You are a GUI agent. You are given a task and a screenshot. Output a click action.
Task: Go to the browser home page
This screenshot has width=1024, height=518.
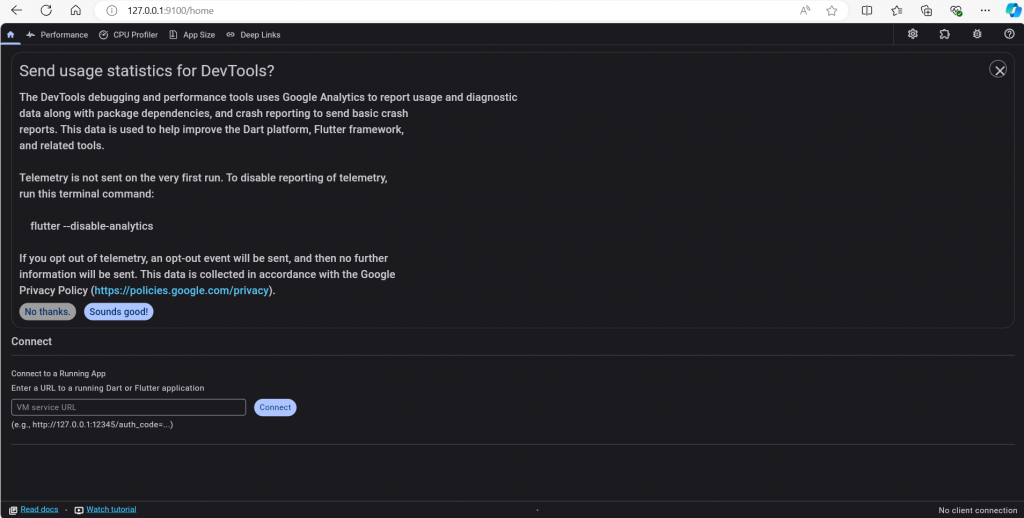click(76, 10)
